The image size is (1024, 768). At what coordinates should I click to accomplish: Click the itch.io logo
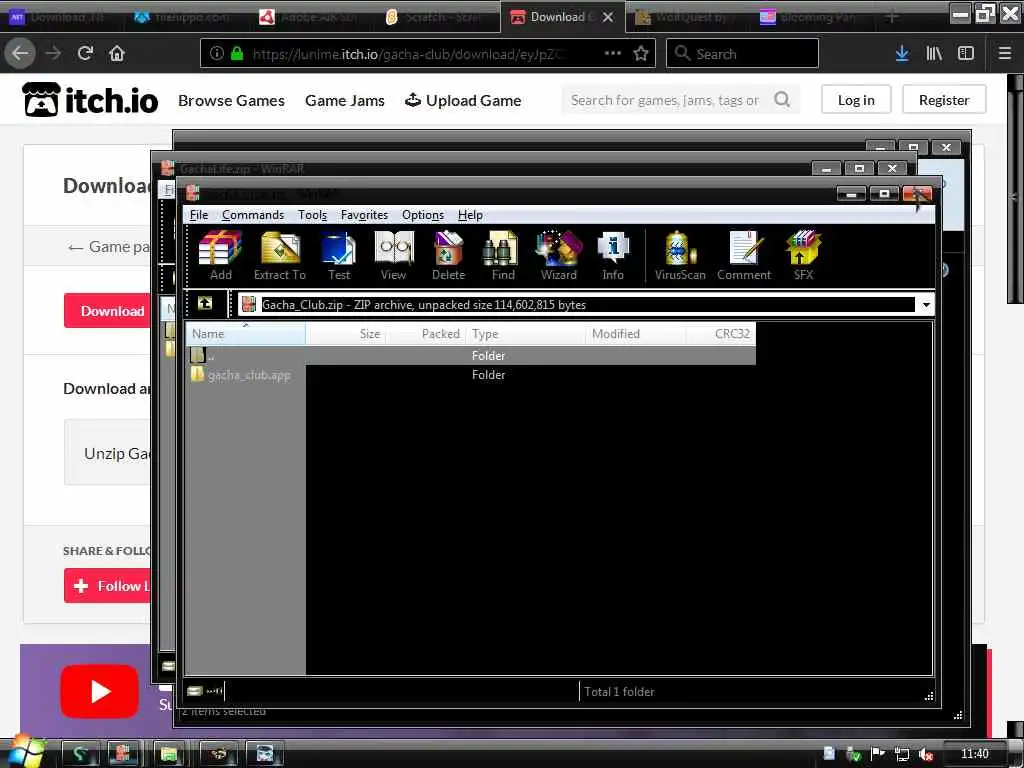click(x=90, y=100)
